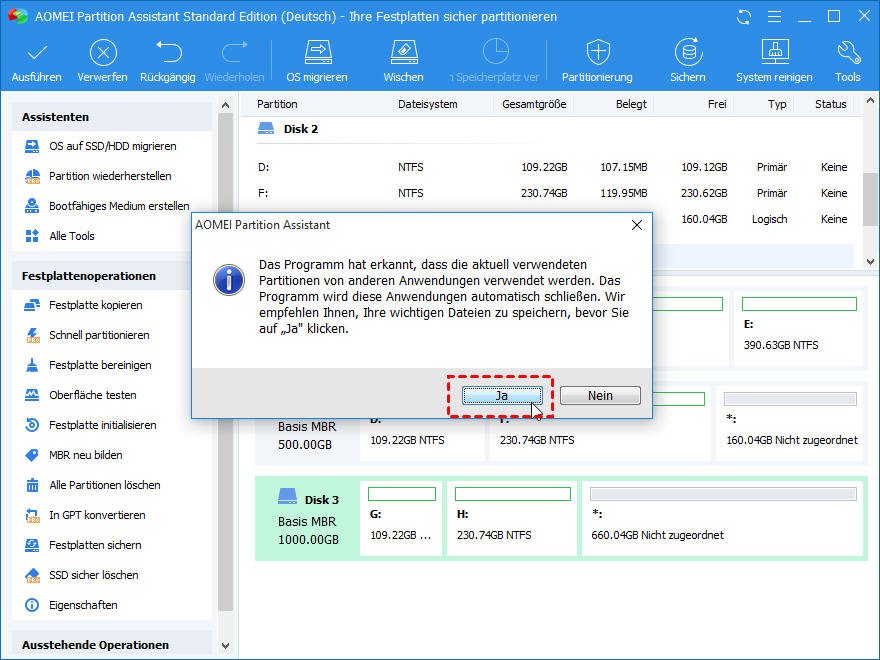Launch System reinigen from toolbar
Image resolution: width=880 pixels, height=660 pixels.
point(775,53)
